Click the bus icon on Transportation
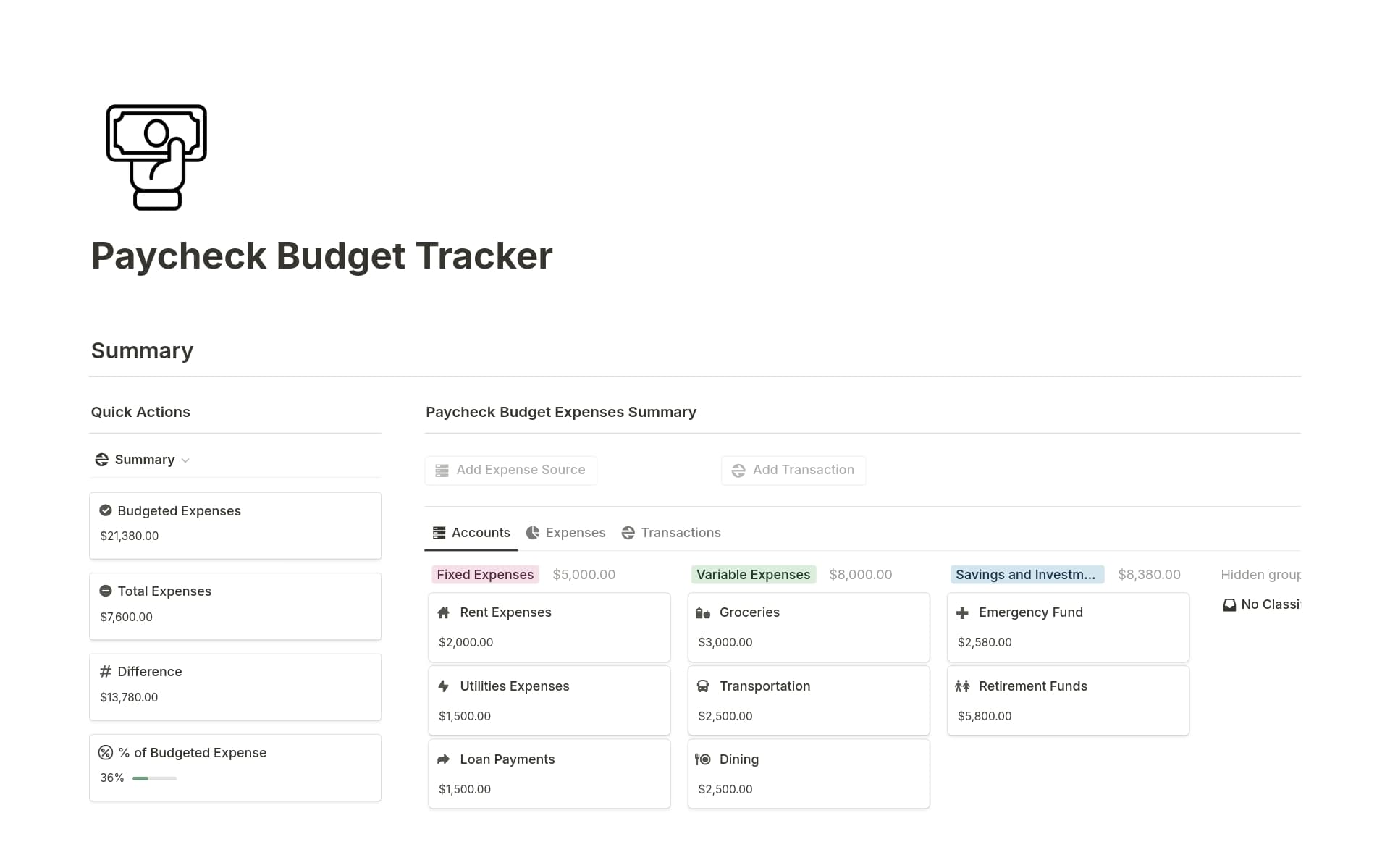 pyautogui.click(x=703, y=686)
